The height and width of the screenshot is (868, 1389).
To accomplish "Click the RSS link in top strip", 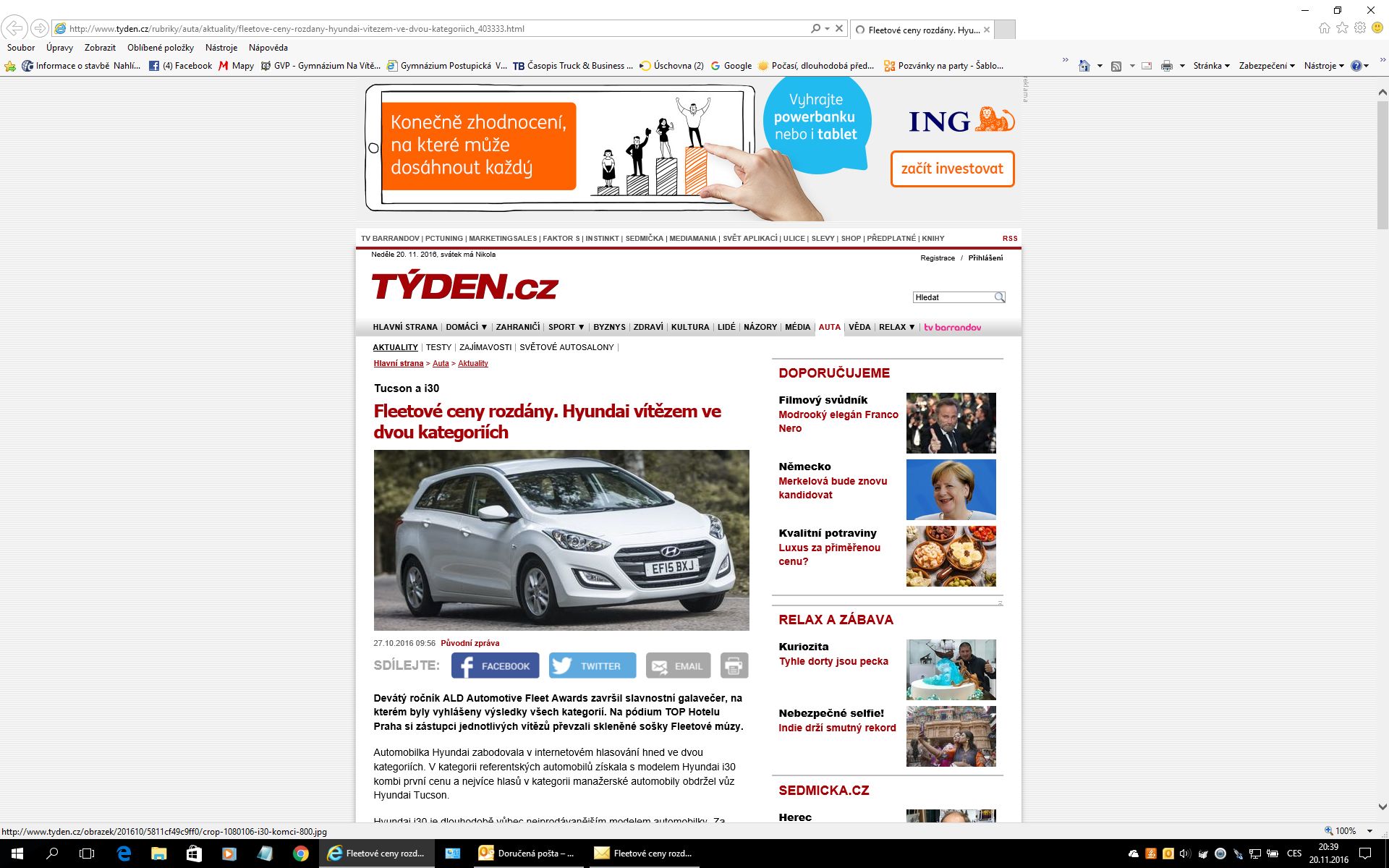I will point(1010,238).
